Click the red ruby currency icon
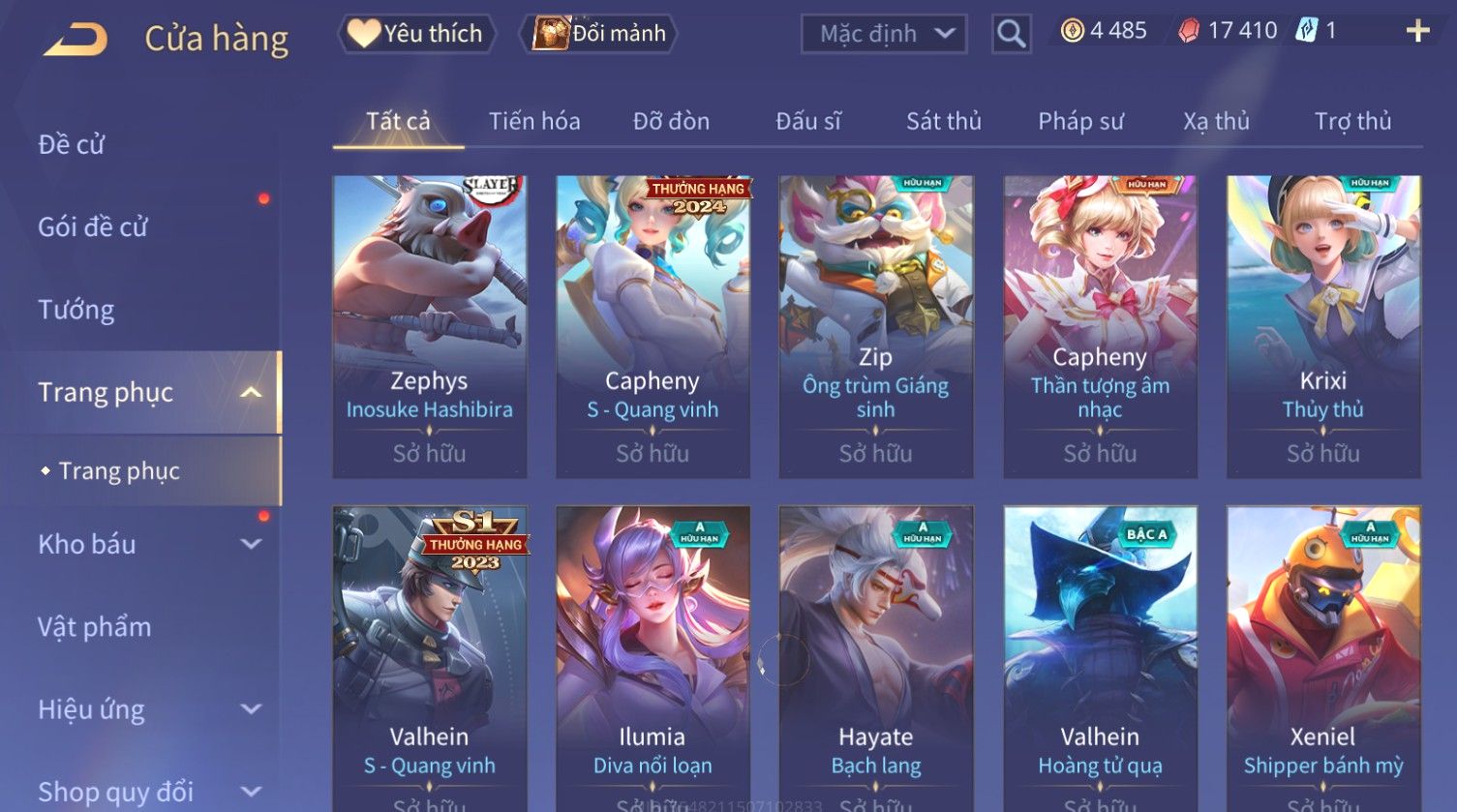Screen dimensions: 1457x812 tap(1189, 31)
